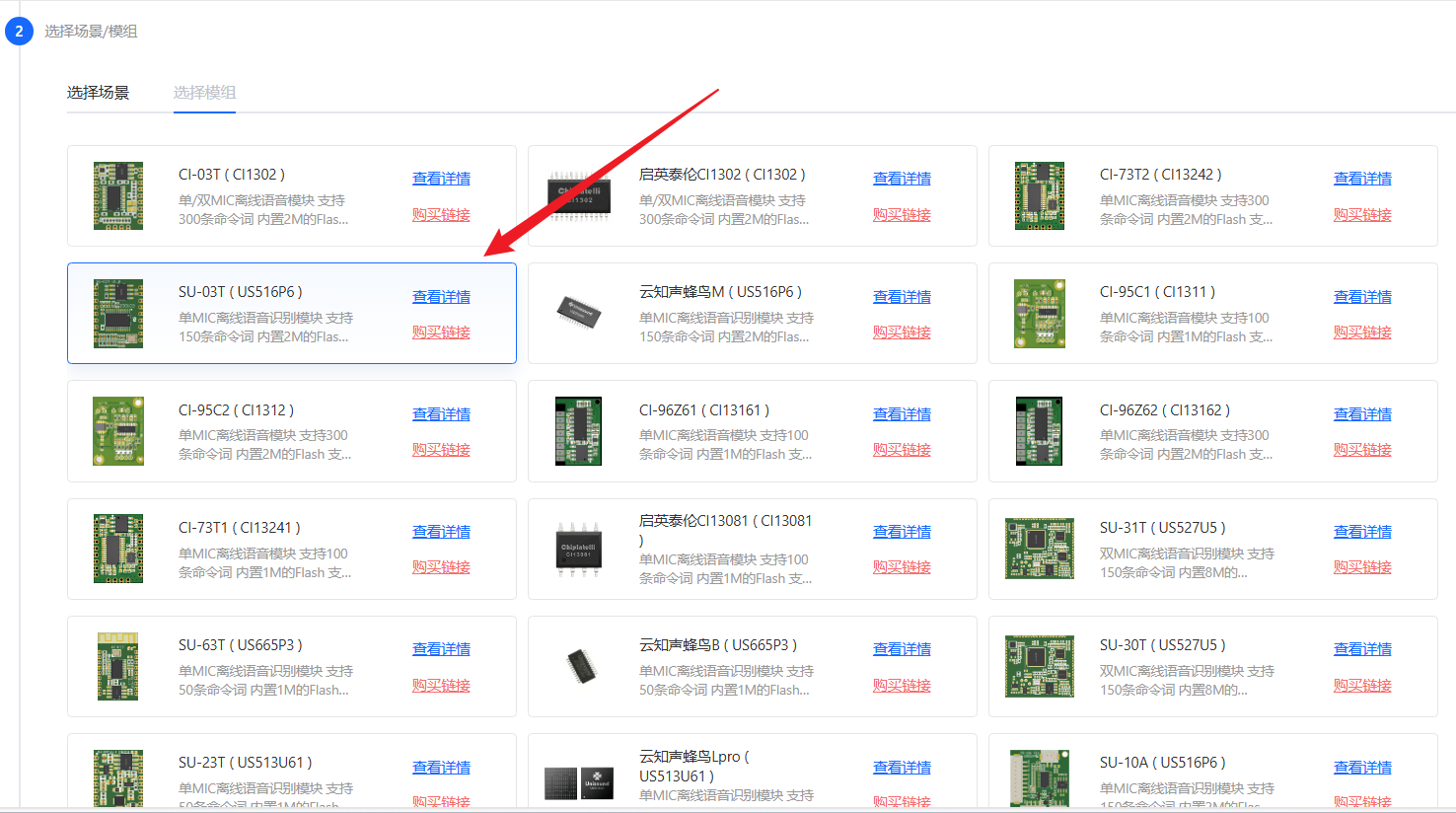View 查看详情 for 云知声蜂鸟Lpro

902,768
